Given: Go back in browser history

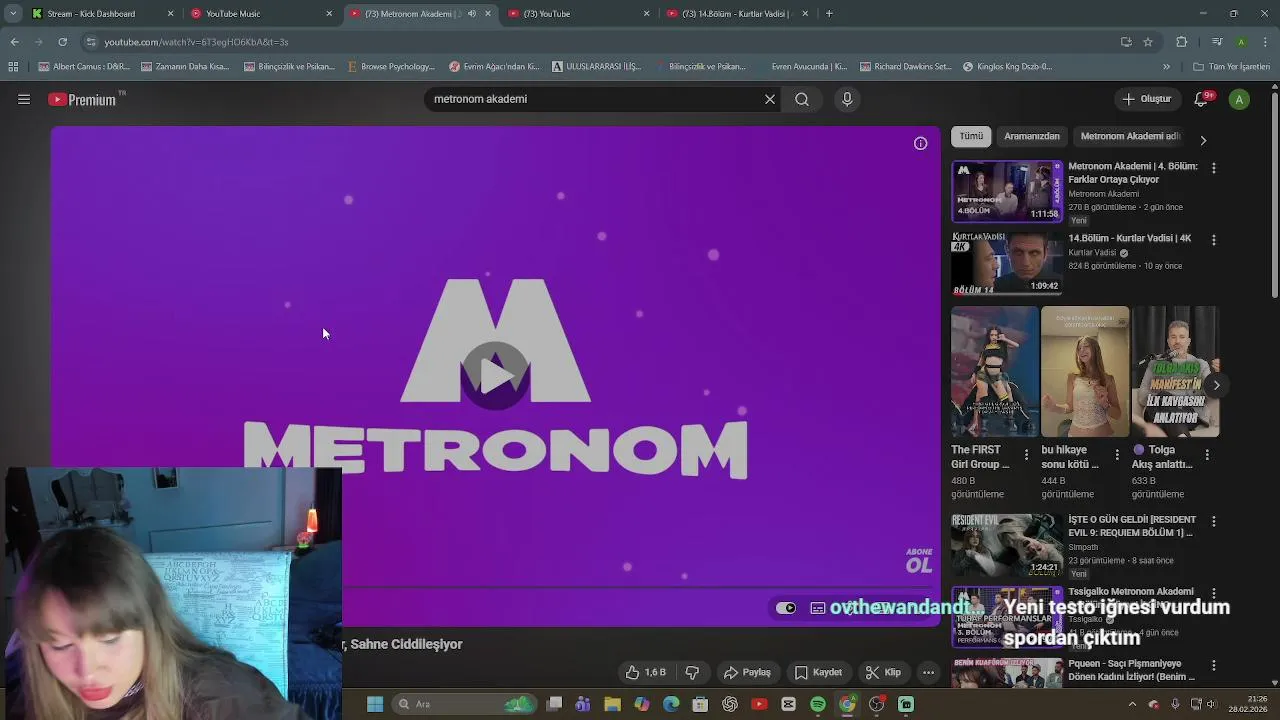Looking at the screenshot, I should [14, 42].
